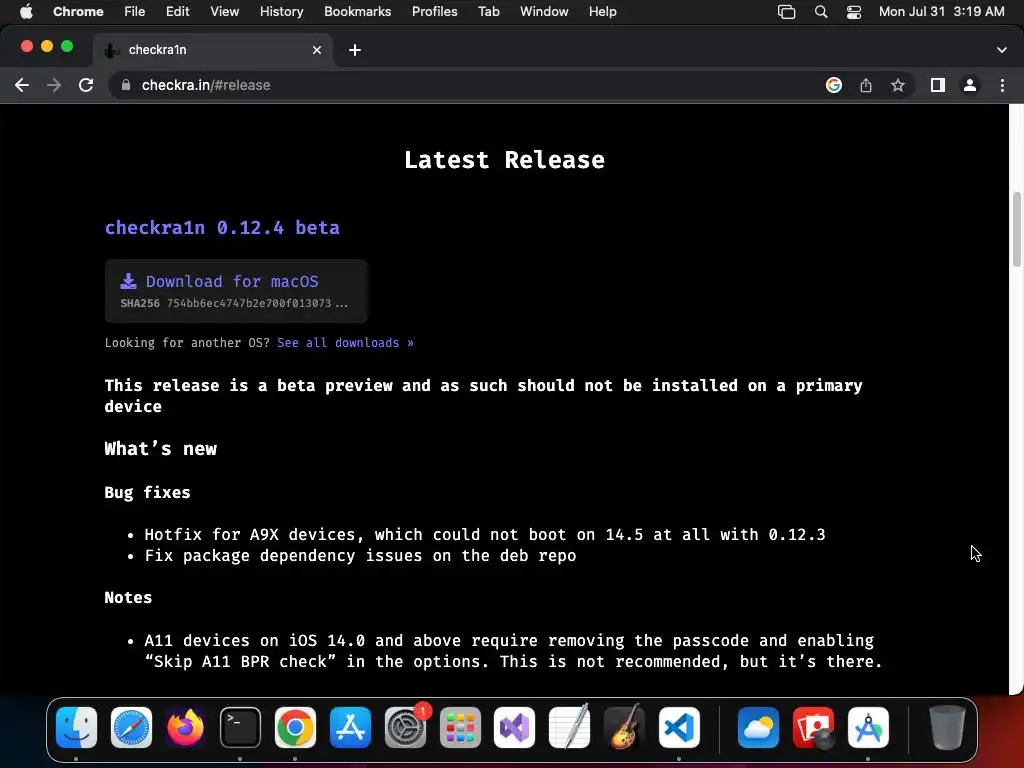Open the Window menu
Viewport: 1024px width, 768px height.
pos(544,12)
